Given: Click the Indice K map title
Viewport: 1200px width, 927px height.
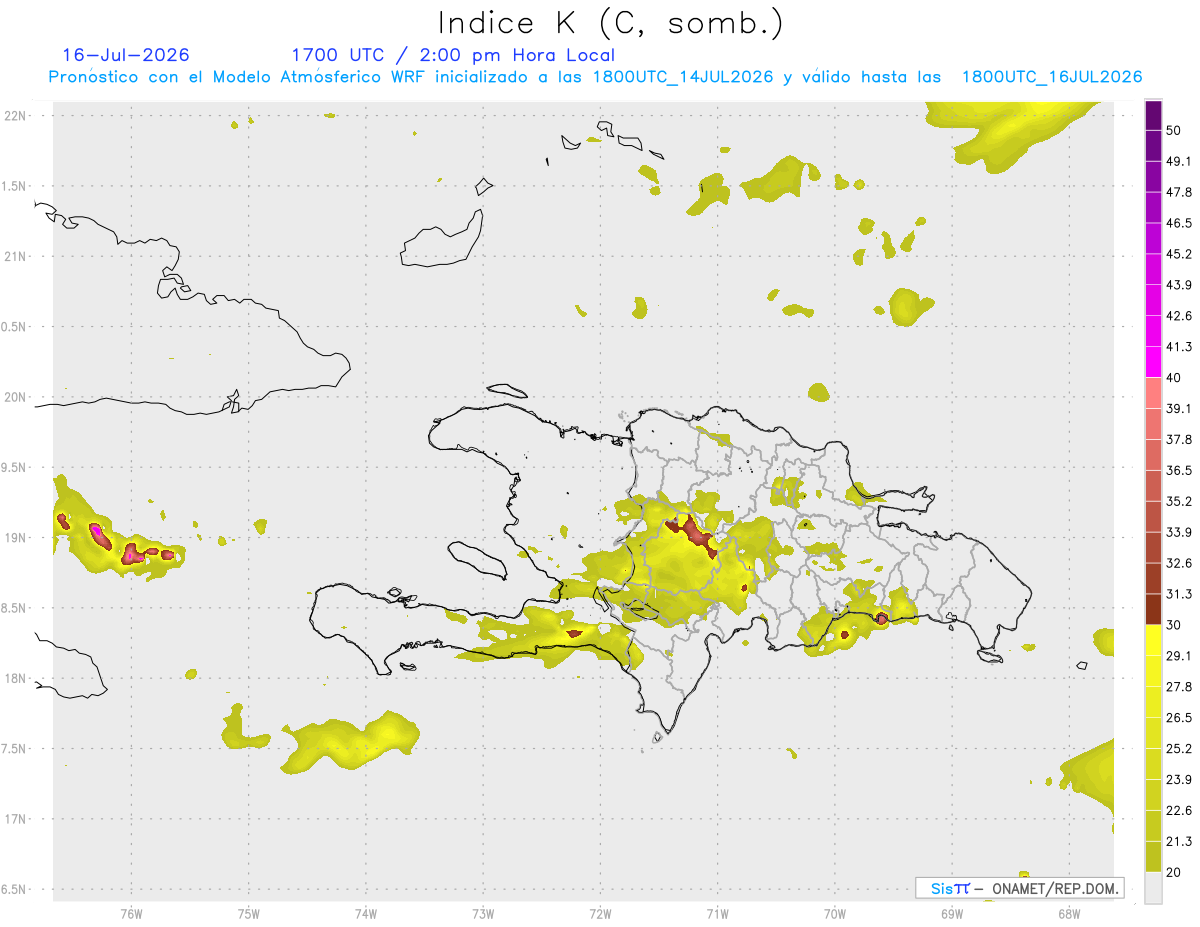Looking at the screenshot, I should 610,22.
